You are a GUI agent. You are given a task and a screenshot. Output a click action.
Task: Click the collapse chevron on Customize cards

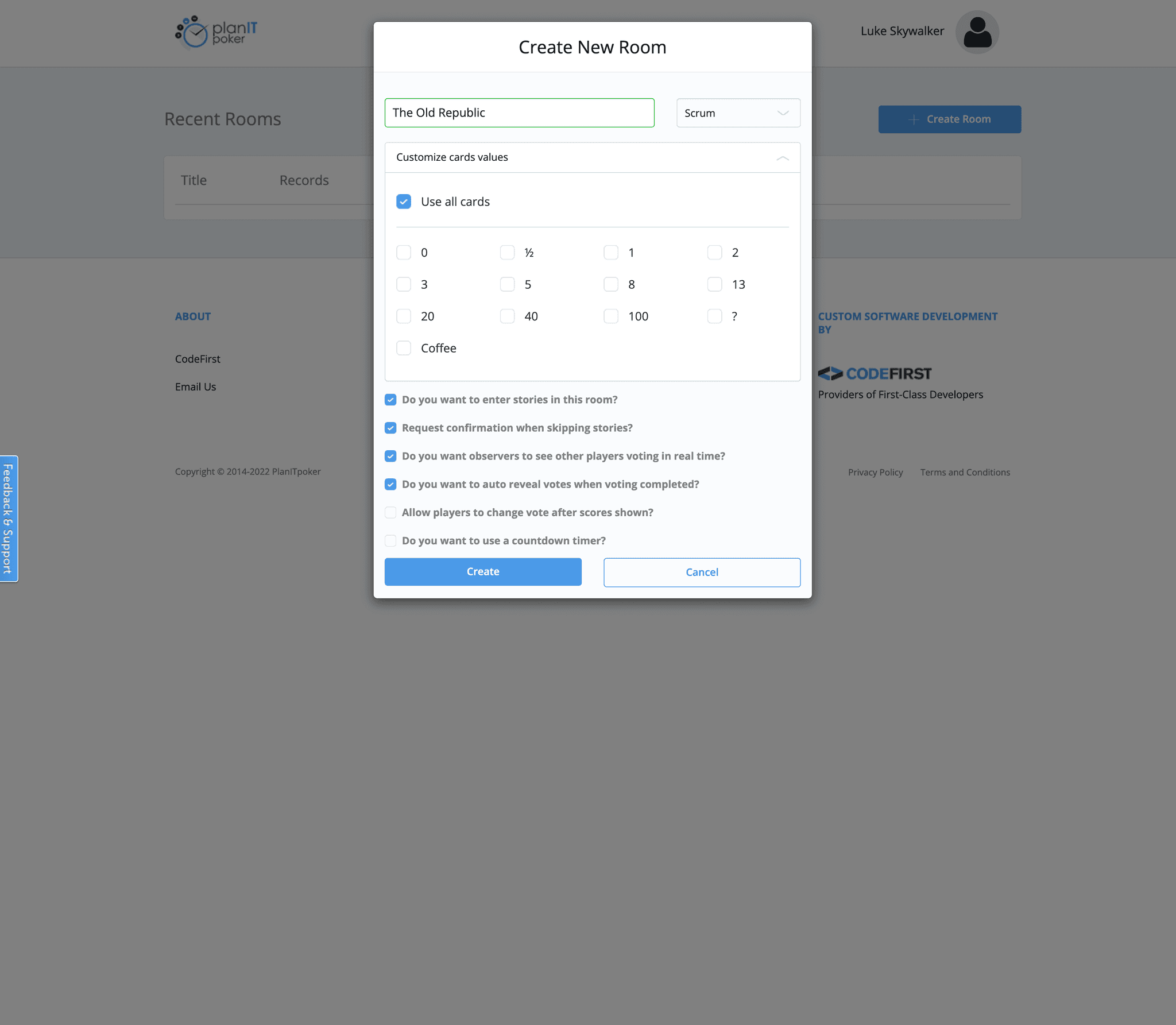[783, 157]
